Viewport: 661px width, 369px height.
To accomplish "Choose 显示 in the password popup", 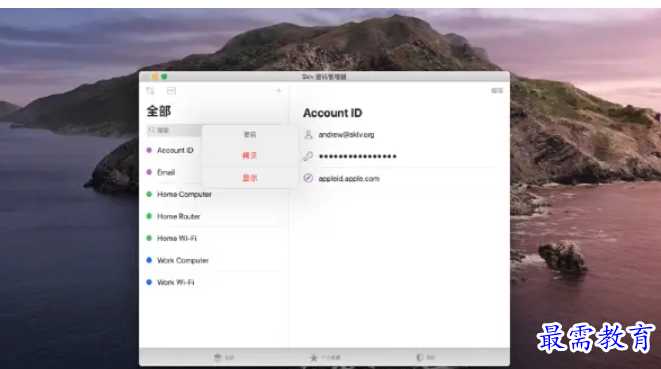I will (250, 178).
